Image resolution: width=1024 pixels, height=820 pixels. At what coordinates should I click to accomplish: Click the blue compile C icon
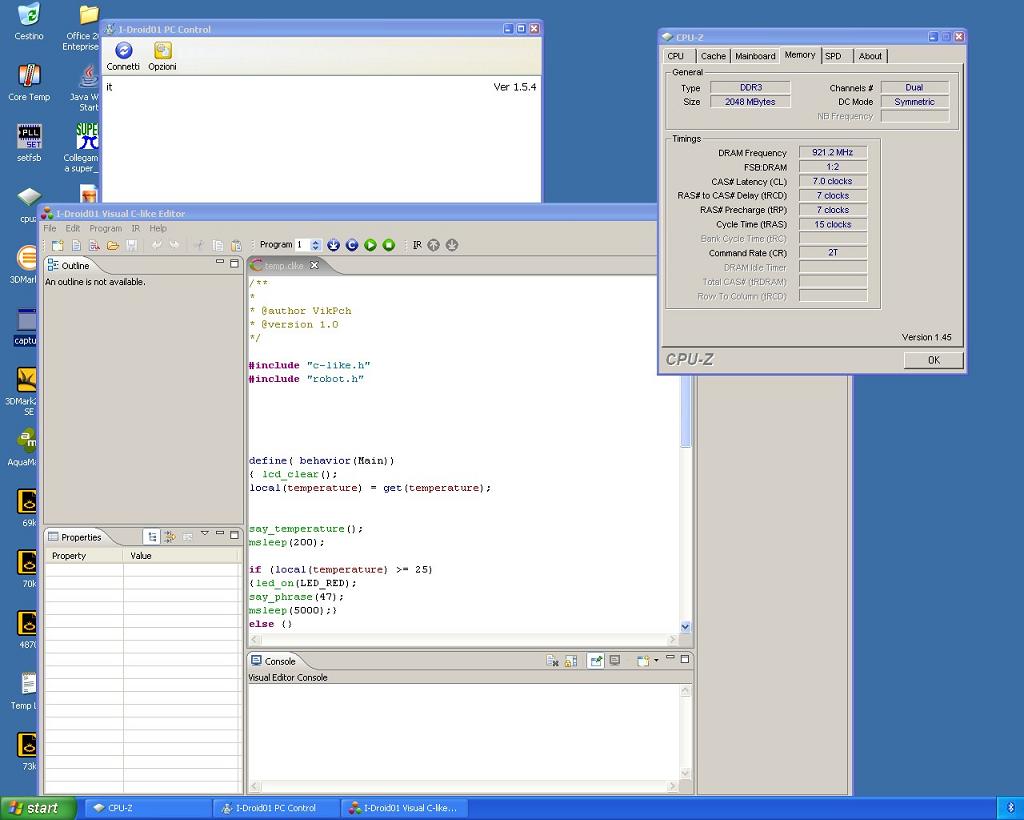(x=352, y=245)
